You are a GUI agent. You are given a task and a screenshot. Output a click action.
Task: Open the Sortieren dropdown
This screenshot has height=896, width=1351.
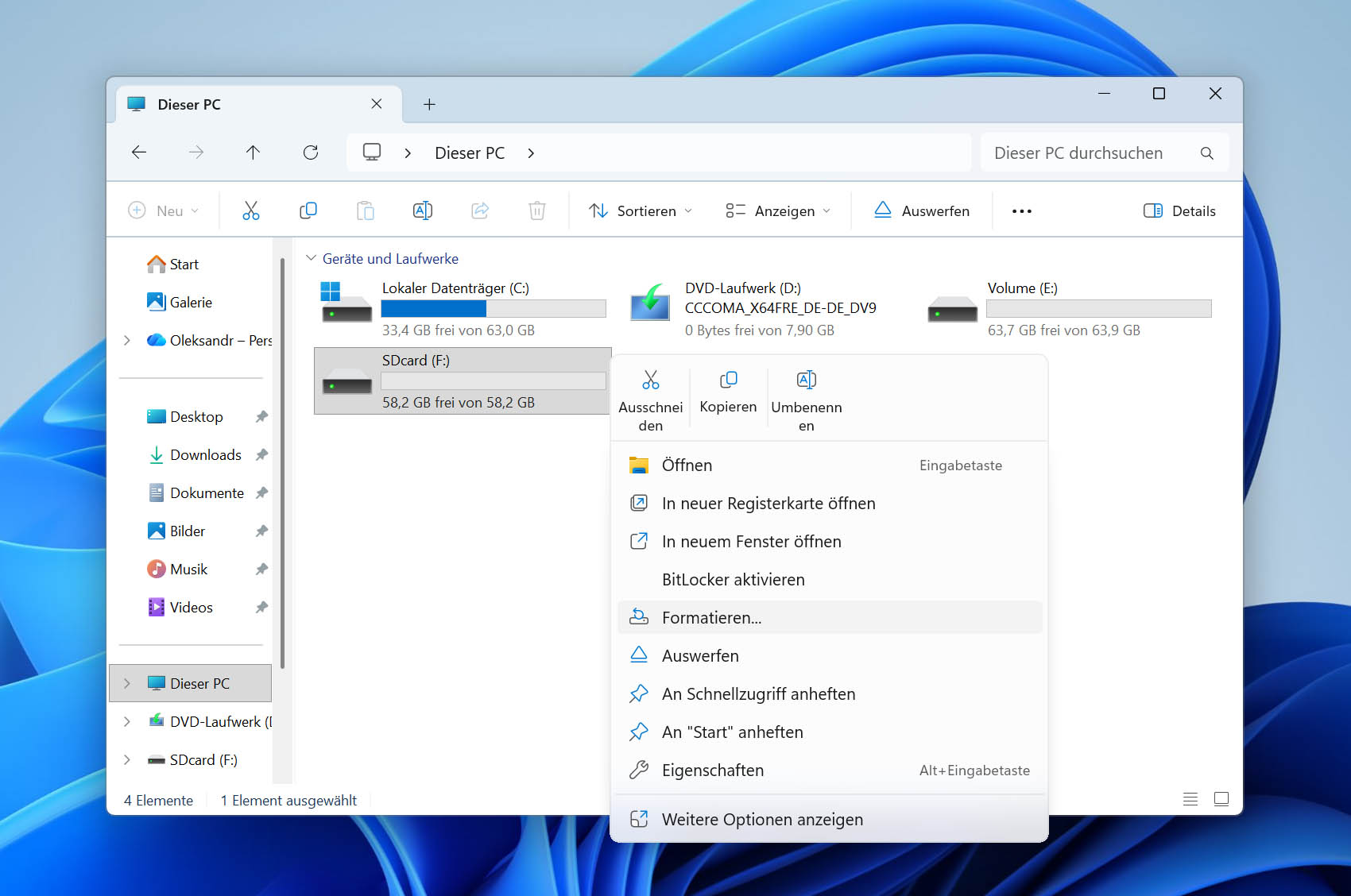point(641,210)
